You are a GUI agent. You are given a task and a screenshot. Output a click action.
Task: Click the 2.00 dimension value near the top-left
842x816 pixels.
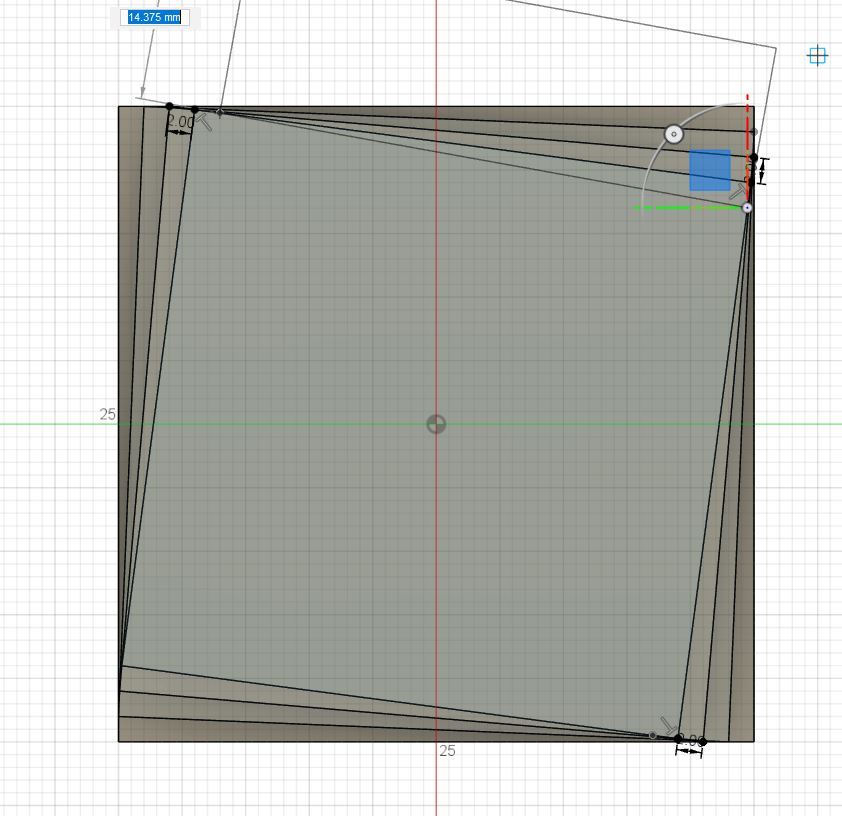tap(180, 123)
